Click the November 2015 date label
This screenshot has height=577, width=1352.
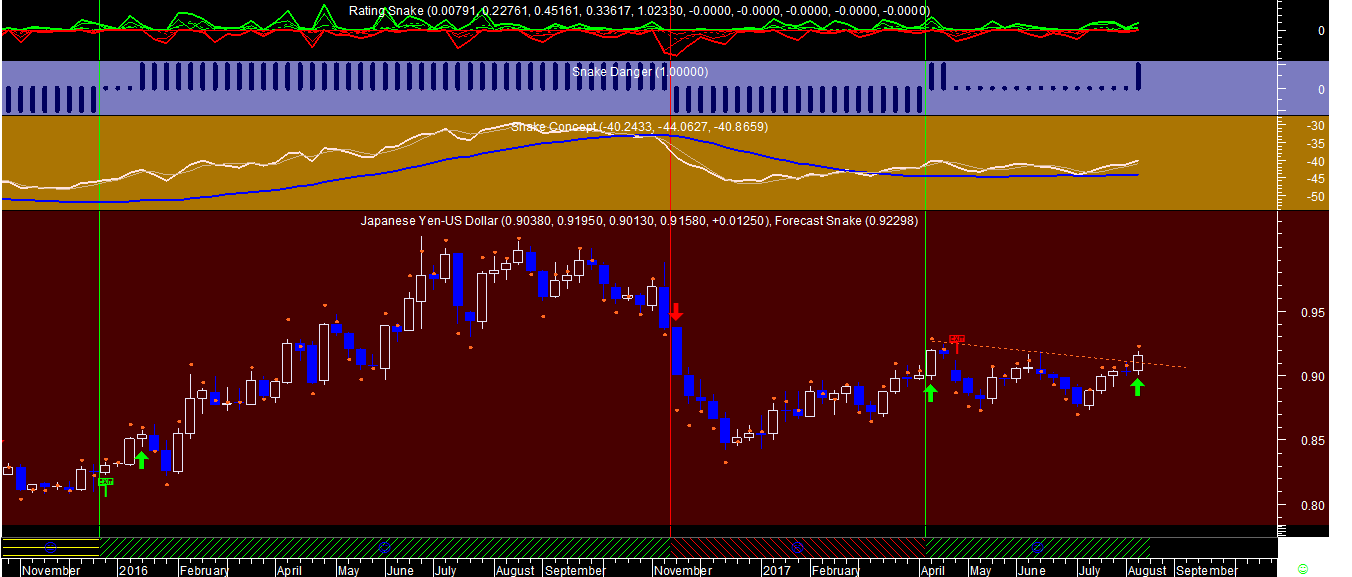pyautogui.click(x=51, y=571)
